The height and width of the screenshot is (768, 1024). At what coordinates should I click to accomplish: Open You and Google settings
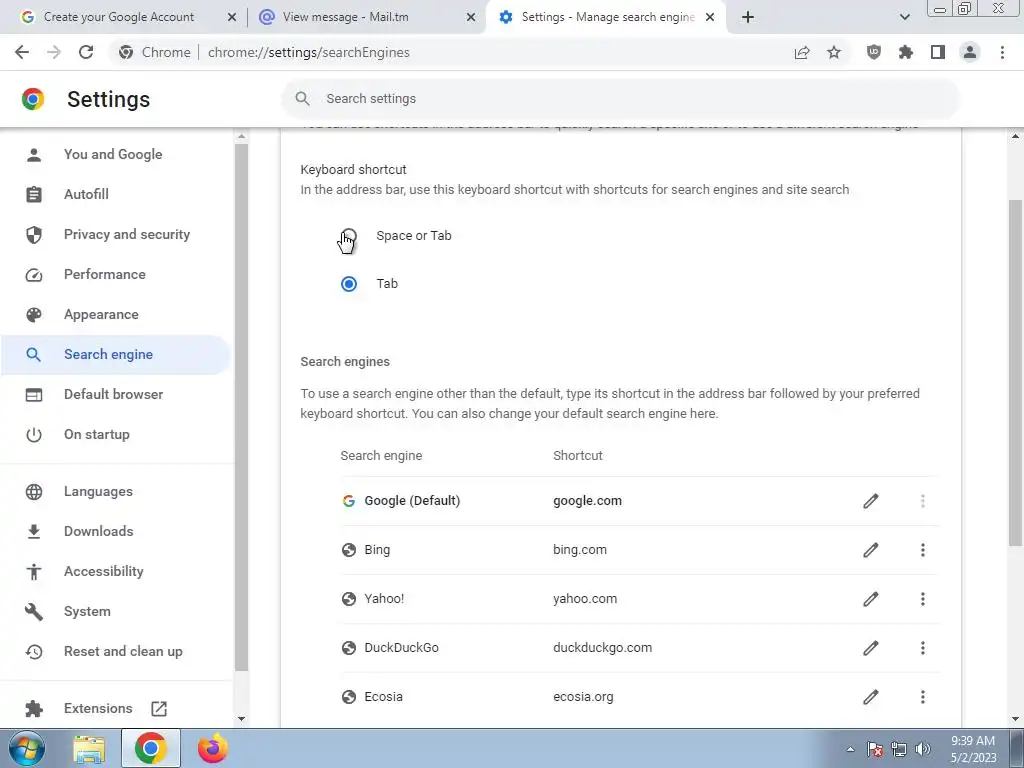coord(113,155)
